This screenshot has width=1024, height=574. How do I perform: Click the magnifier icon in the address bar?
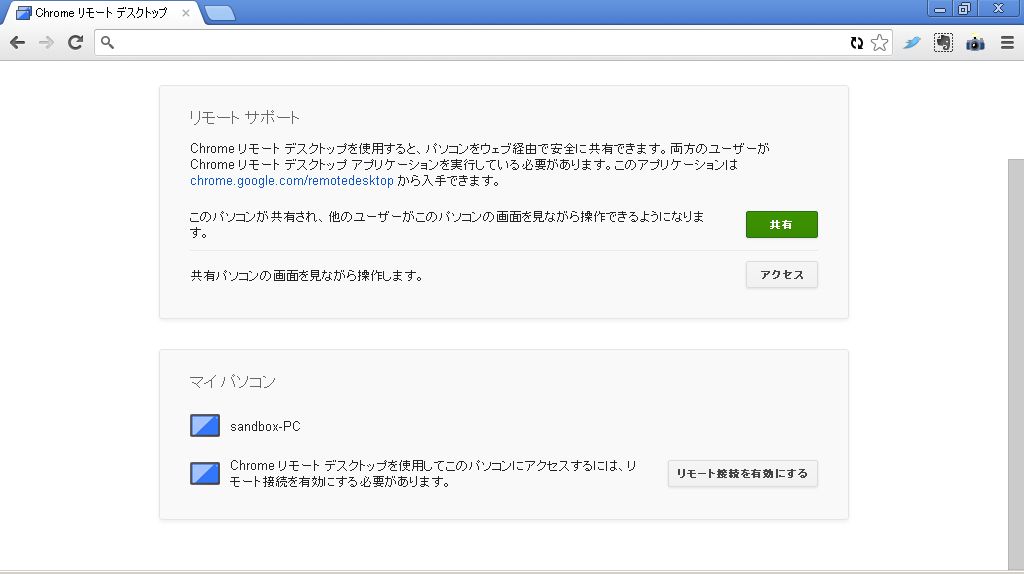click(108, 43)
